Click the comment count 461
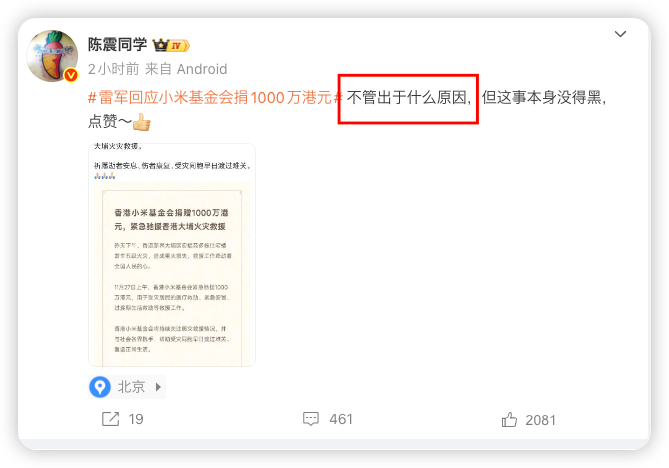The width and height of the screenshot is (669, 468). point(341,419)
